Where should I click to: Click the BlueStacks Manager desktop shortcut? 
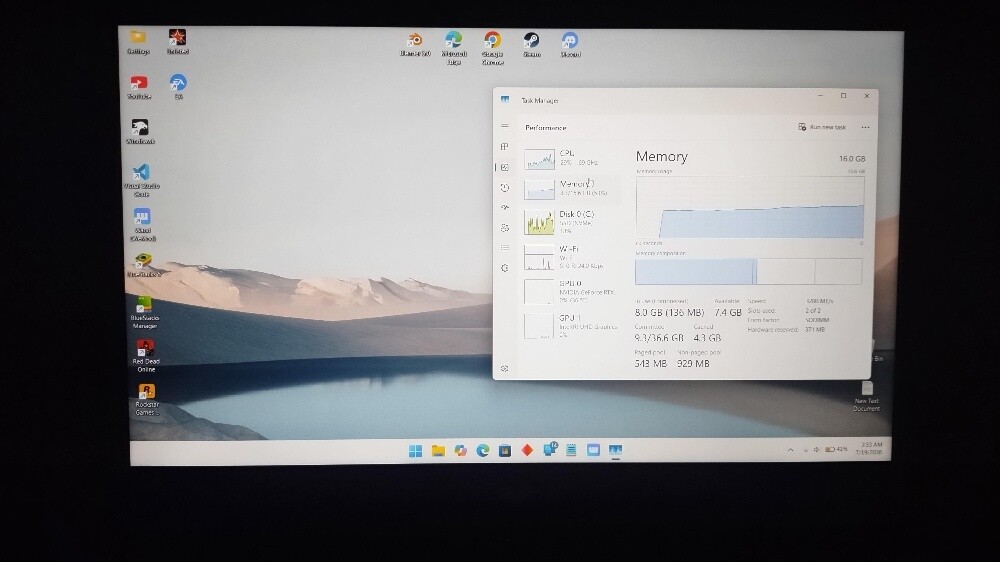point(145,313)
